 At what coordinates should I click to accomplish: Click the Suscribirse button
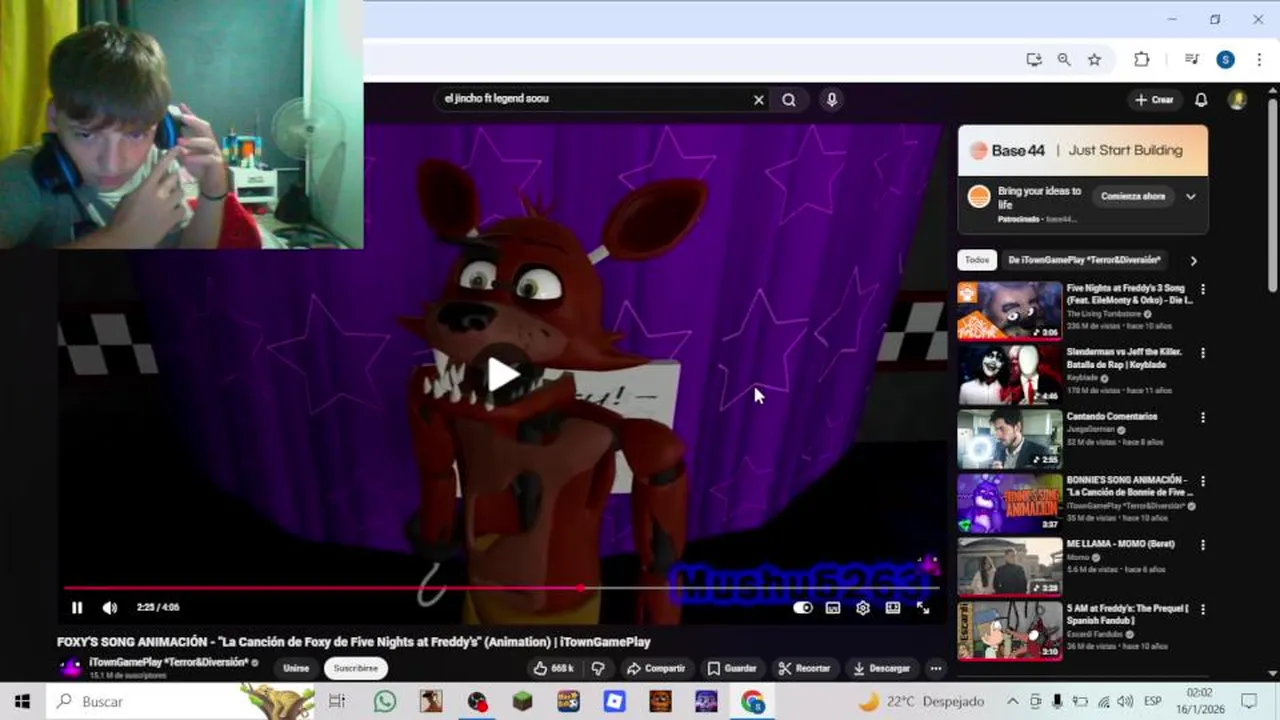coord(356,668)
